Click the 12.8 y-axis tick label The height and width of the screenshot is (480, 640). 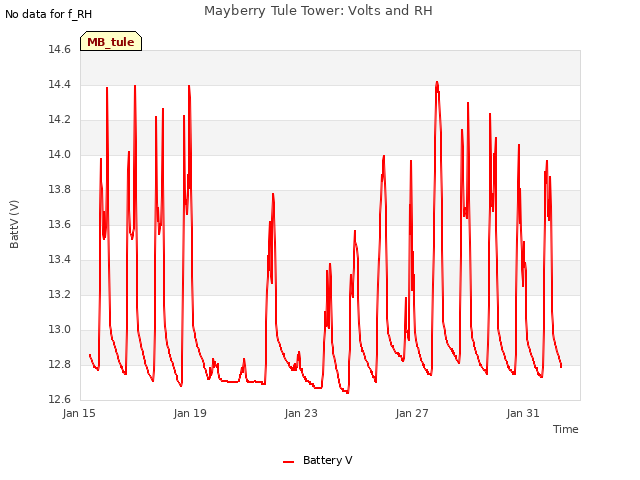[x=60, y=364]
